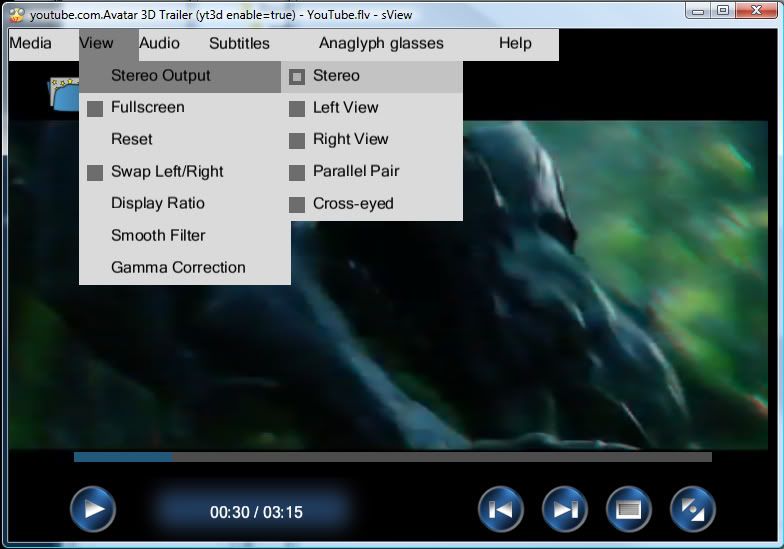This screenshot has height=549, width=784.
Task: Select the Stereo output option
Action: point(372,76)
